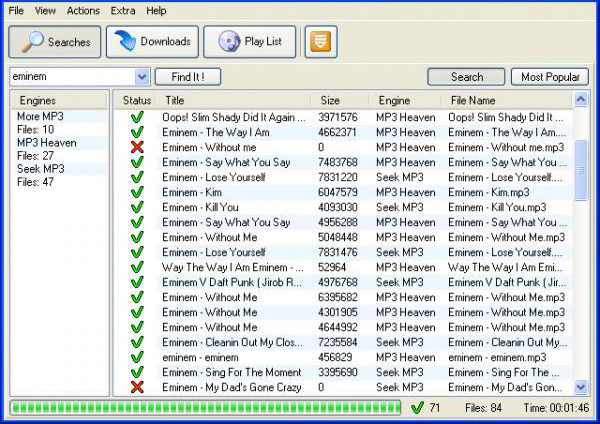Click the results list scroll-up arrow

pos(581,100)
